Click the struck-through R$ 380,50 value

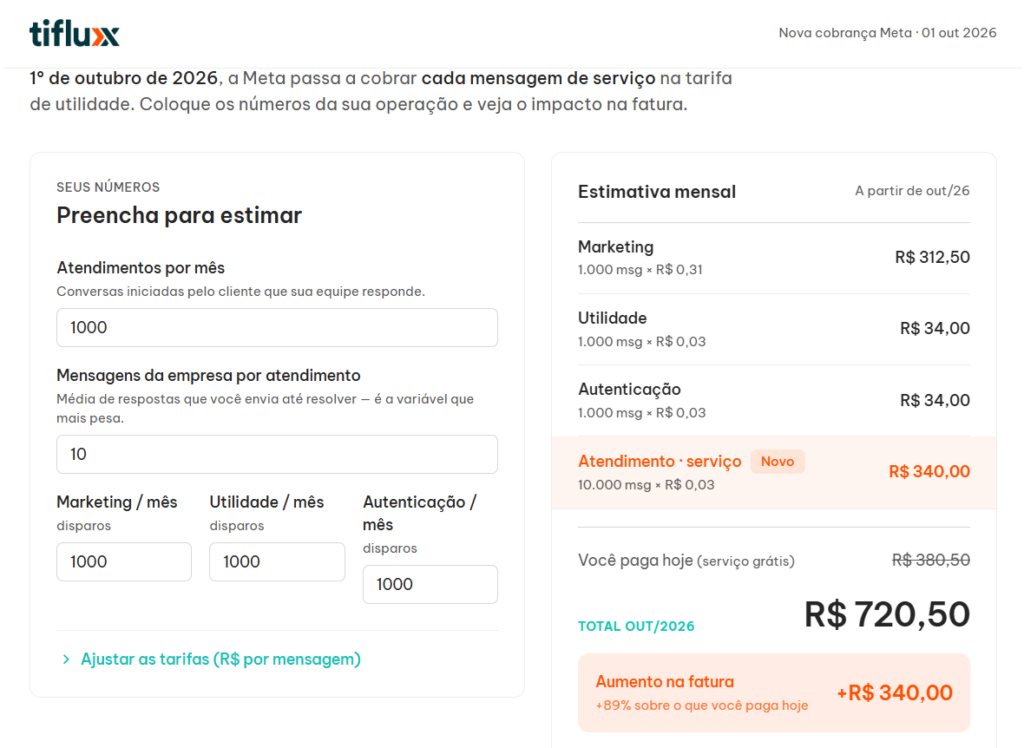point(931,560)
